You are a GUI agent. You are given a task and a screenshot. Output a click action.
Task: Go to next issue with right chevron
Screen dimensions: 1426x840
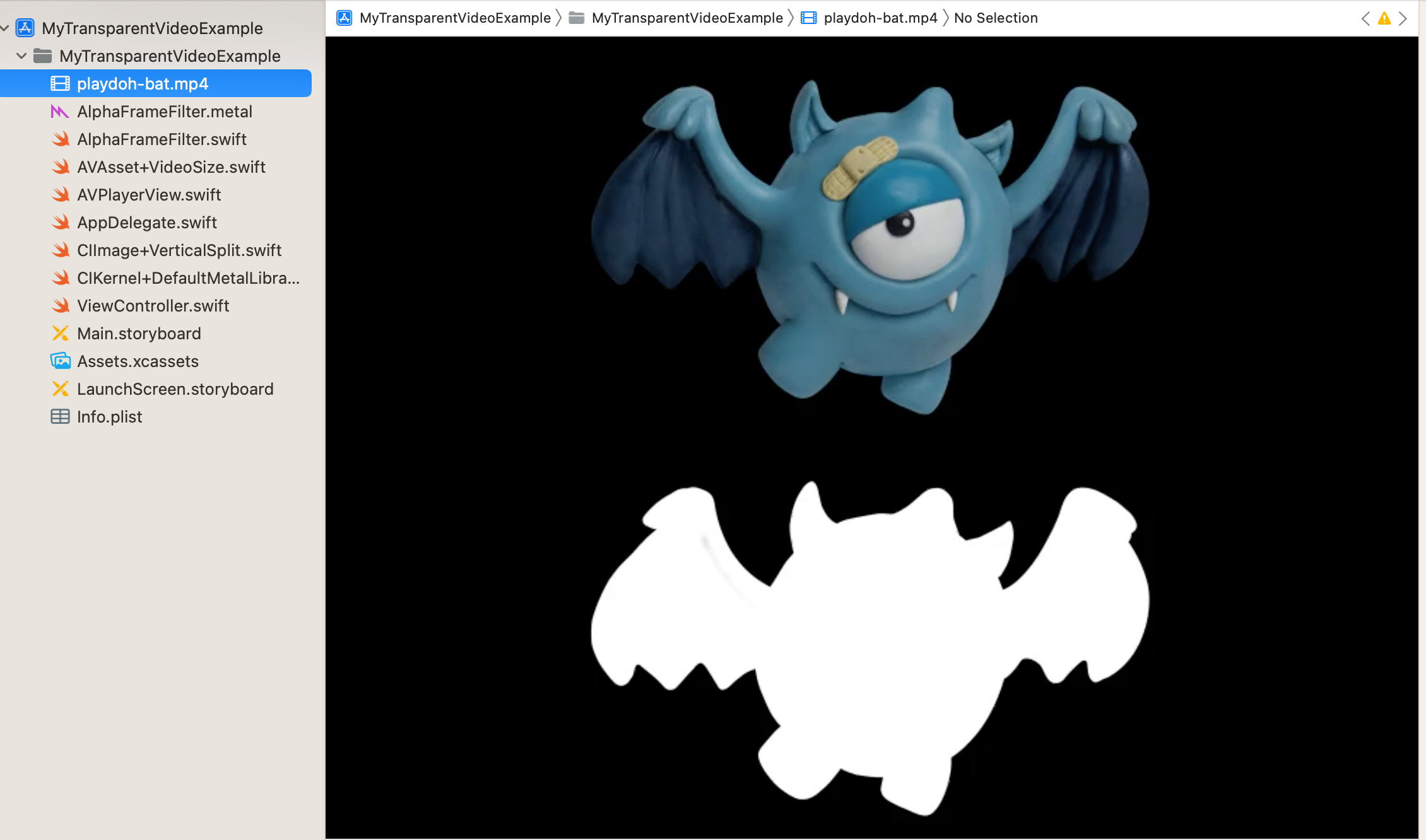[x=1403, y=18]
